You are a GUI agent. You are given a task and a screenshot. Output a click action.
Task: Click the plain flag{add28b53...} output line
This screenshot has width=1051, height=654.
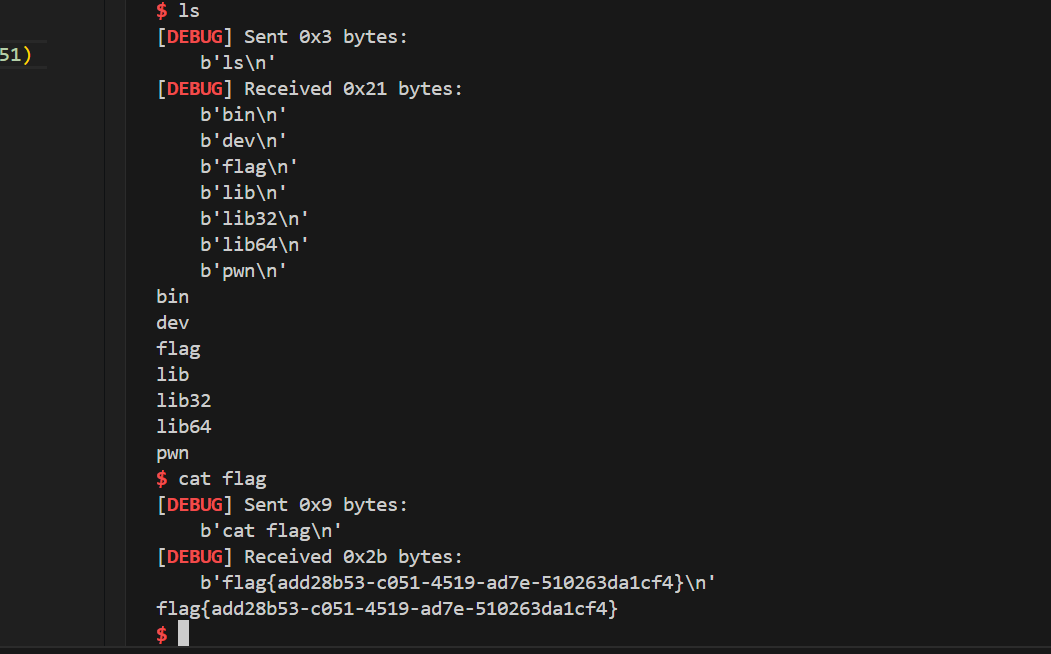pyautogui.click(x=387, y=608)
